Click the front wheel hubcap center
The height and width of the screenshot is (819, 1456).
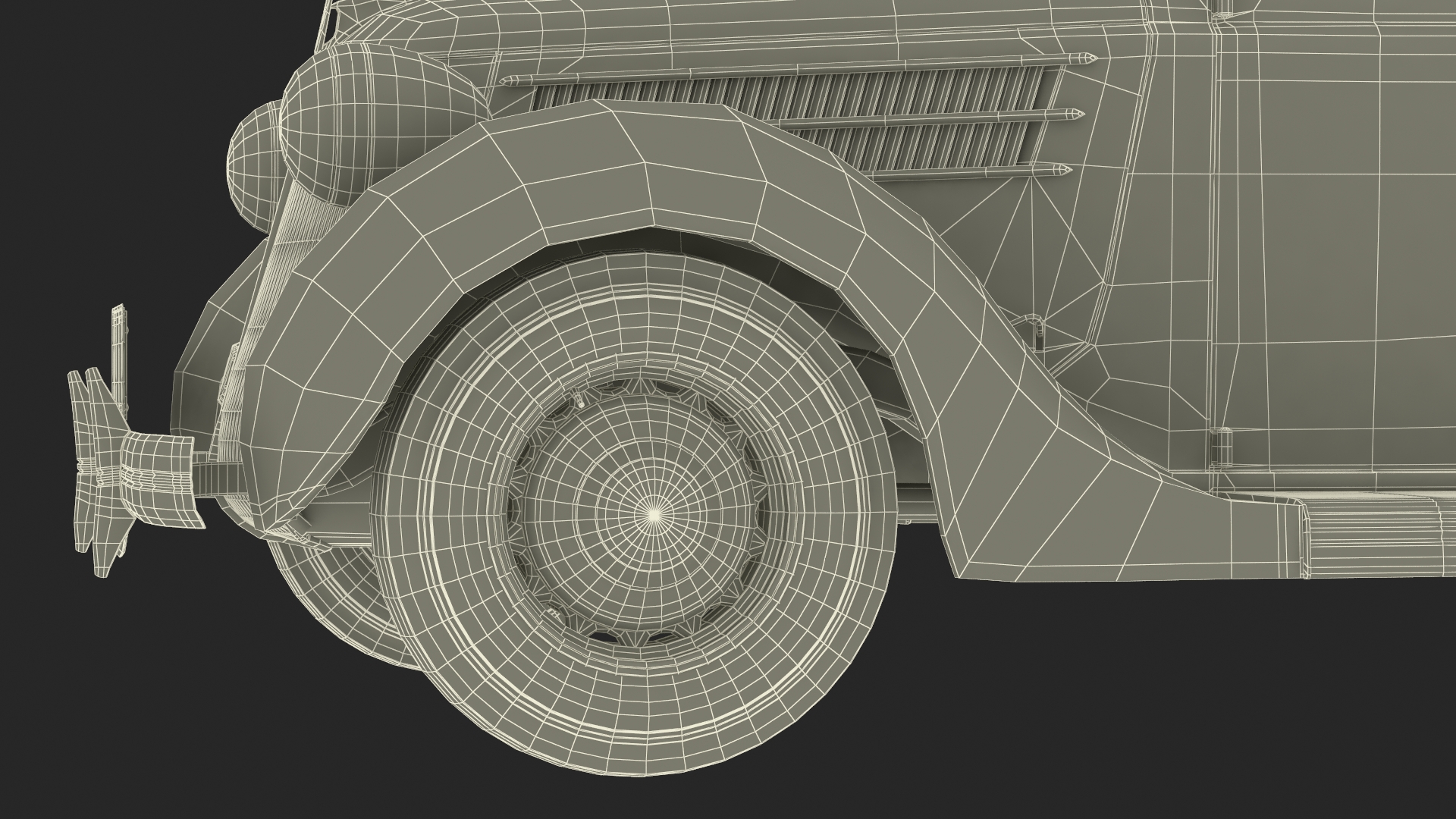click(x=654, y=513)
